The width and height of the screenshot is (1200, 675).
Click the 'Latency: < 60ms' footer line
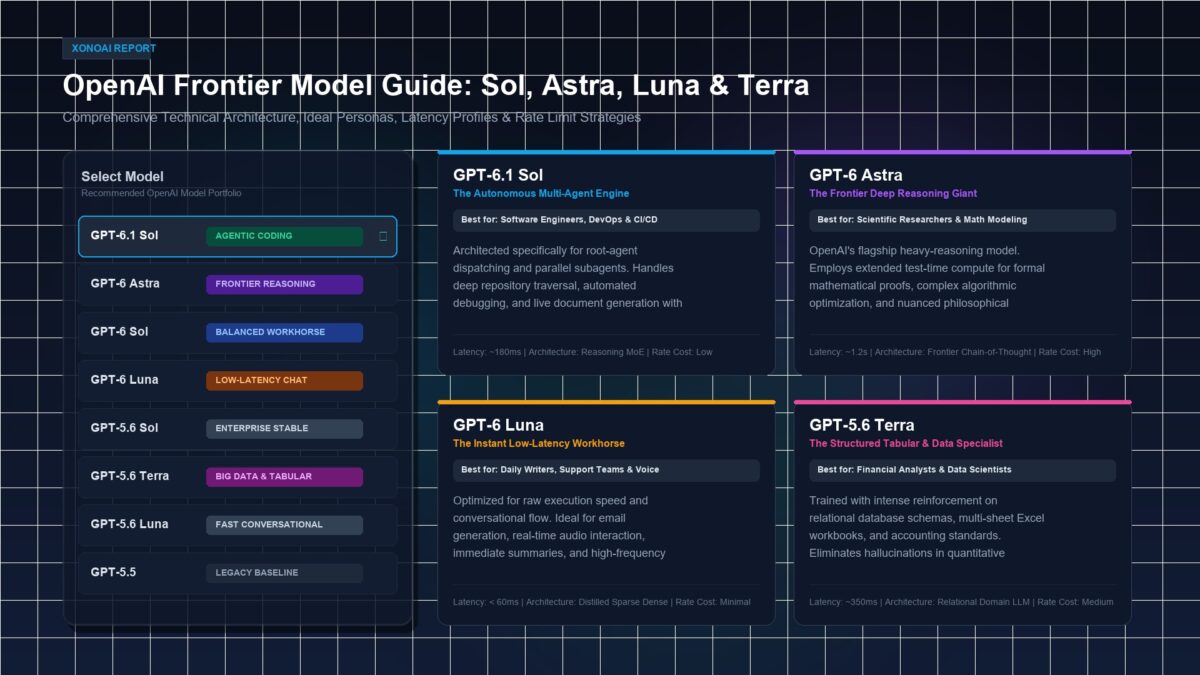pyautogui.click(x=601, y=602)
